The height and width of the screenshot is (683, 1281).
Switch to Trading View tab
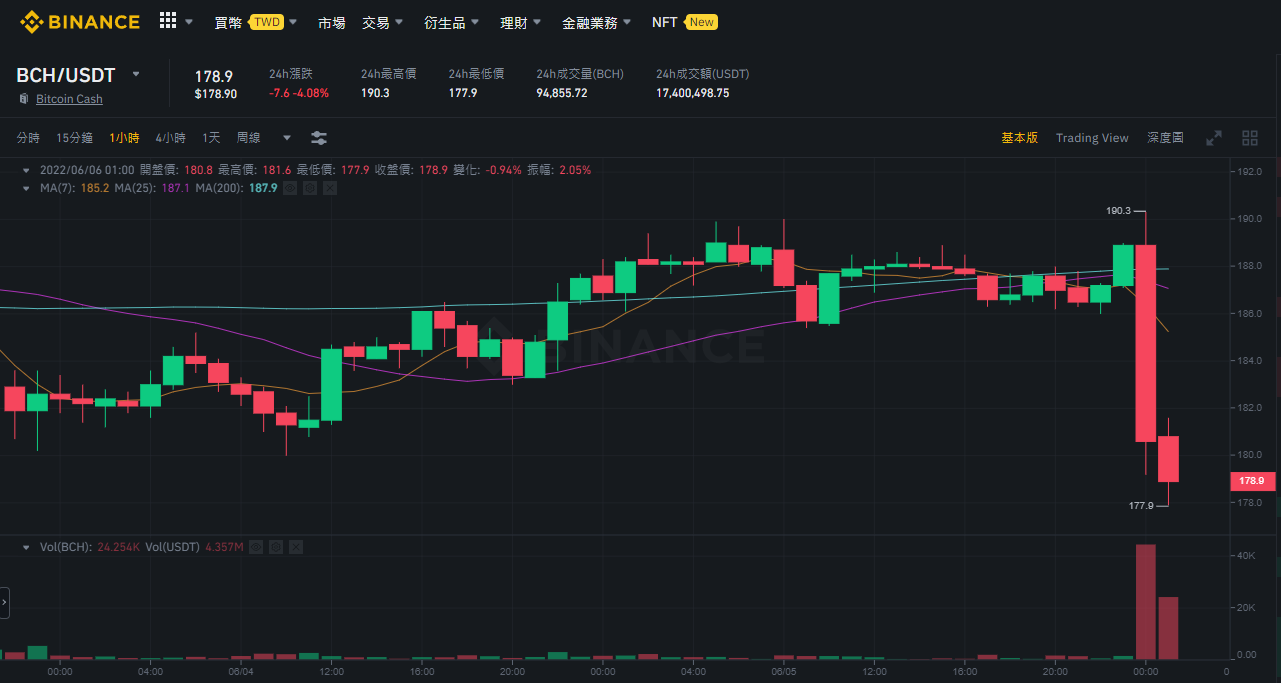[x=1092, y=138]
